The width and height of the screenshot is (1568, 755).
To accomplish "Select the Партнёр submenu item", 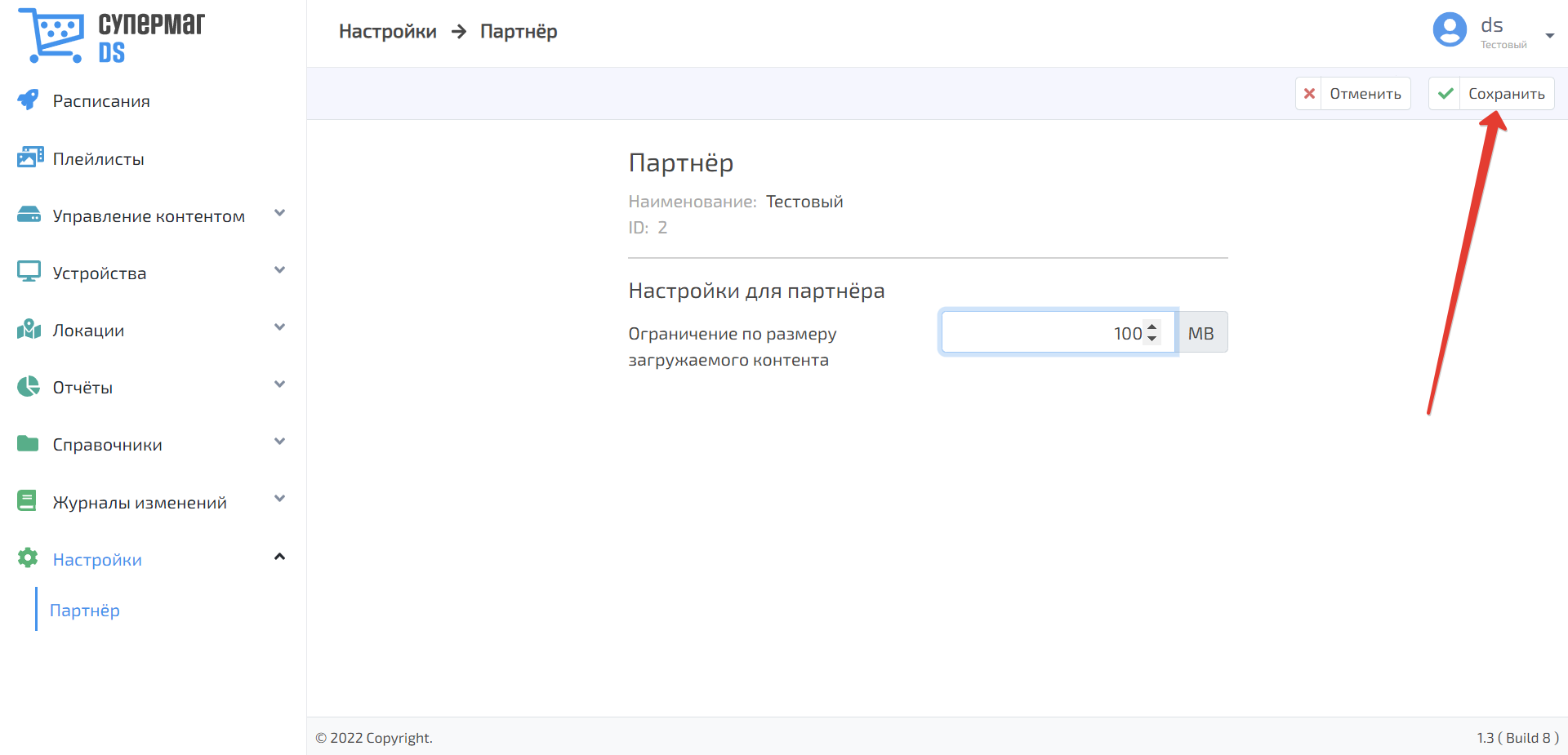I will (85, 610).
